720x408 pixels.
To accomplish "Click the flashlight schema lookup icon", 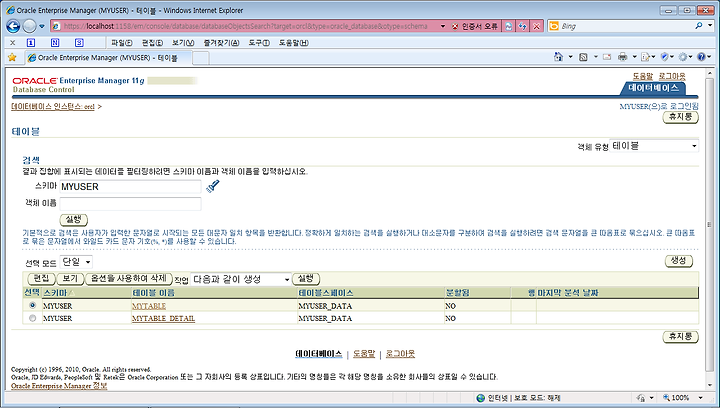I will click(x=213, y=186).
